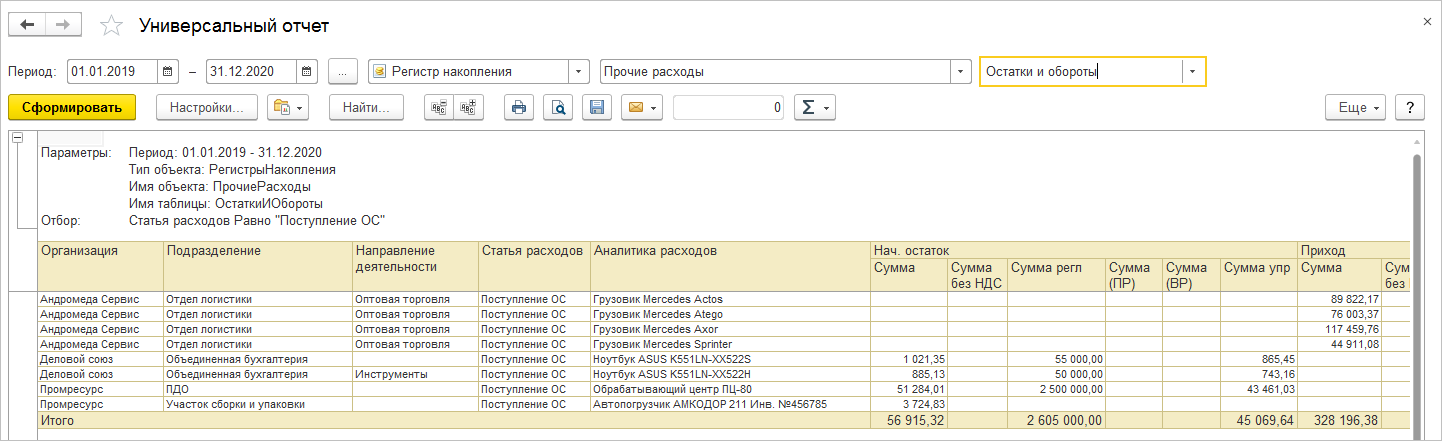Go back with the left arrow
Screen dimensions: 1442x441
(x=27, y=25)
